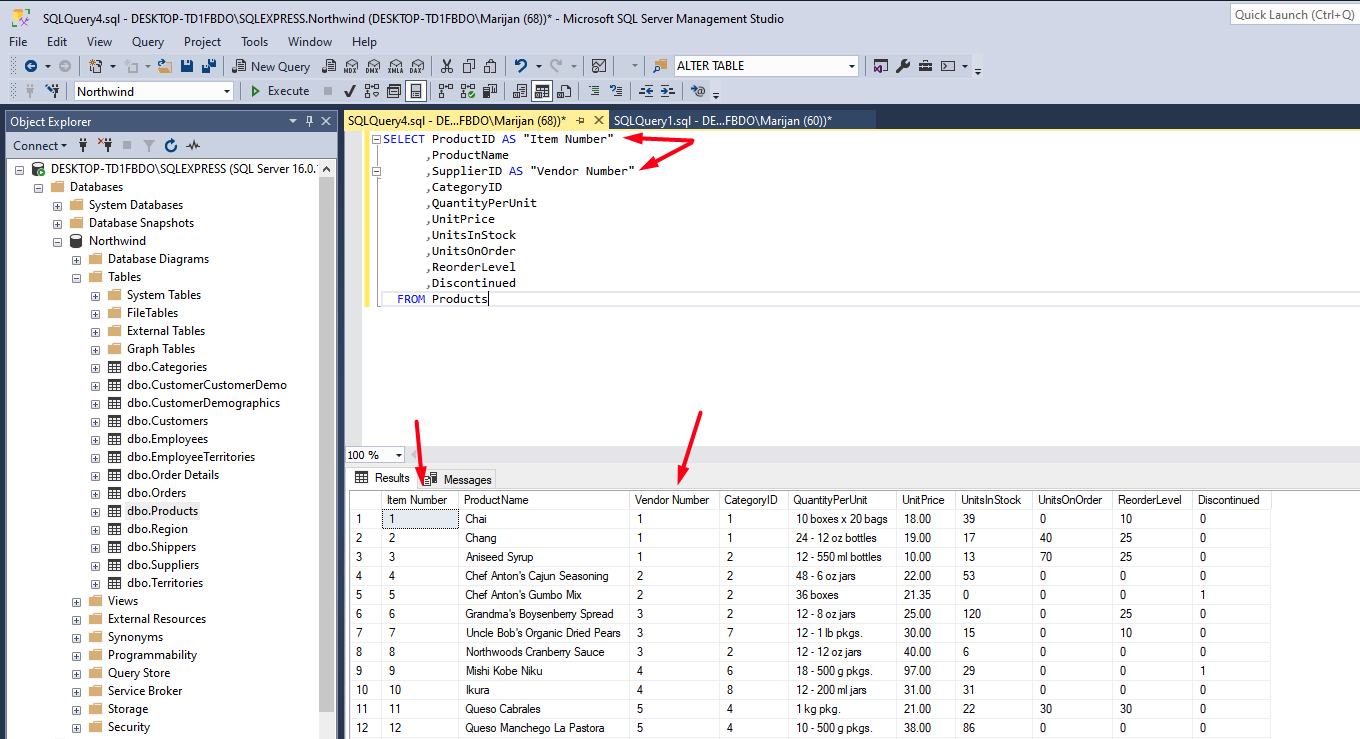Toggle Include Live Query Statistics
1360x739 pixels.
[x=467, y=91]
